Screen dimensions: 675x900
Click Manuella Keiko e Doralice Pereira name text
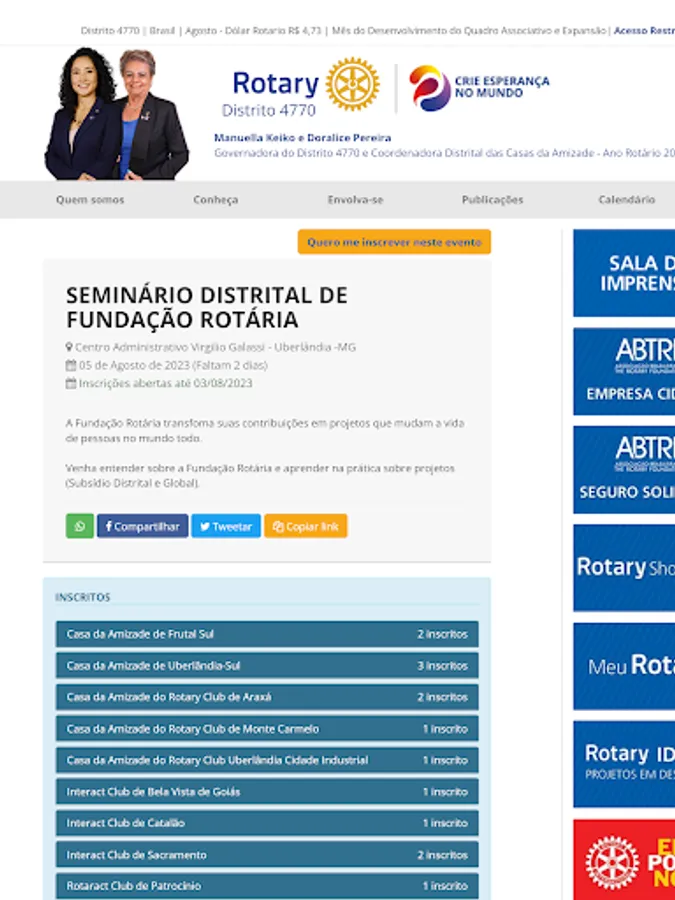click(x=302, y=138)
